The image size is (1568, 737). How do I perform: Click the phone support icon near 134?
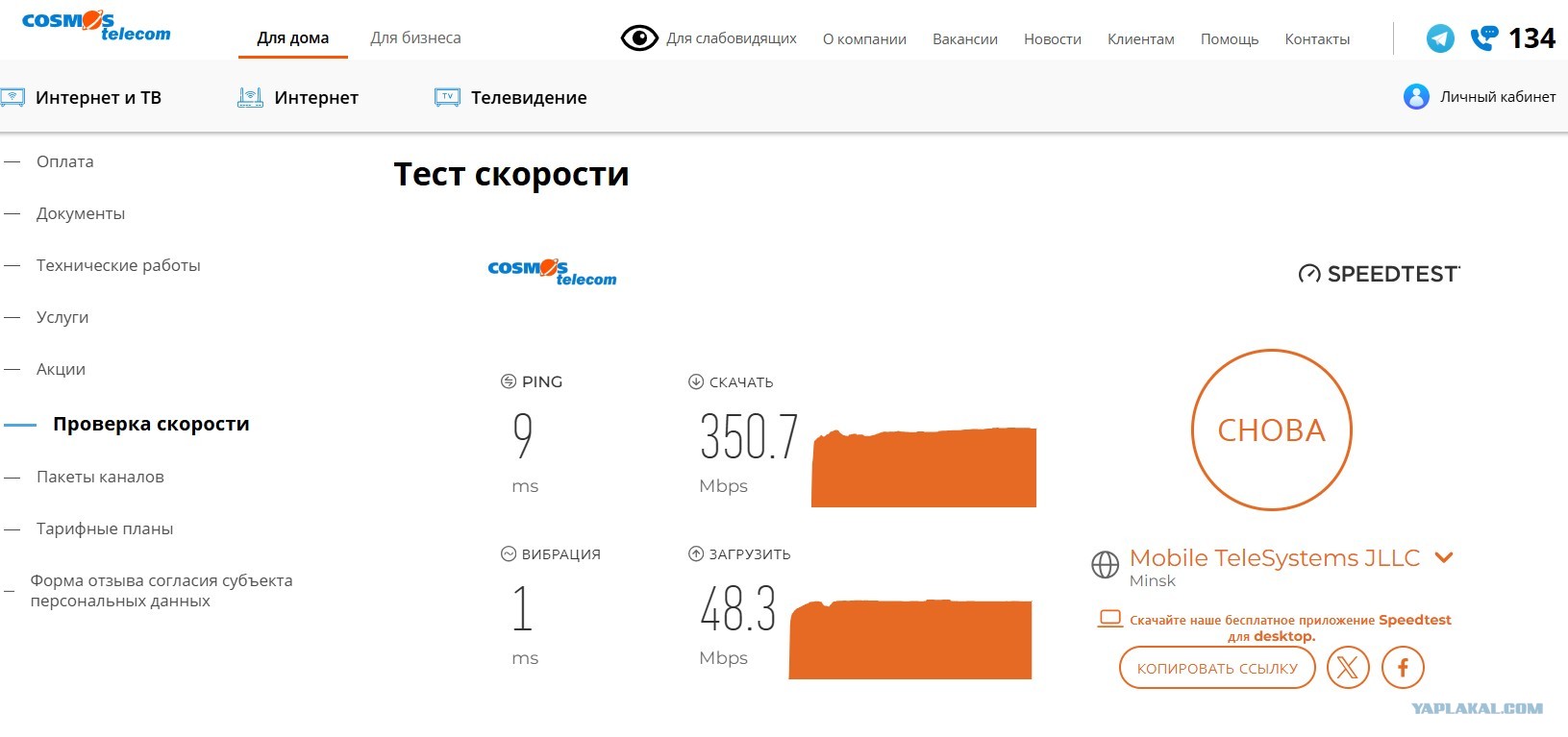pyautogui.click(x=1483, y=38)
